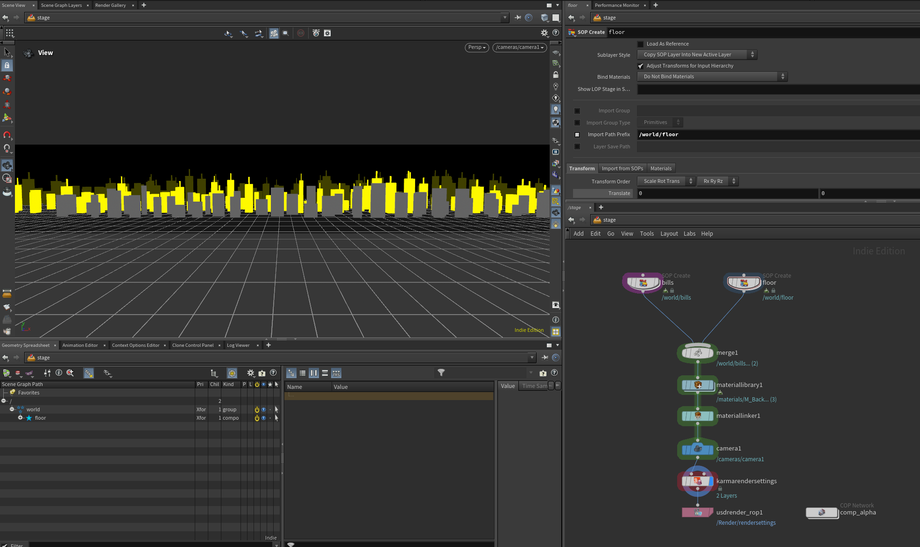Click the scene graph filter funnel icon
920x547 pixels.
pyautogui.click(x=441, y=373)
